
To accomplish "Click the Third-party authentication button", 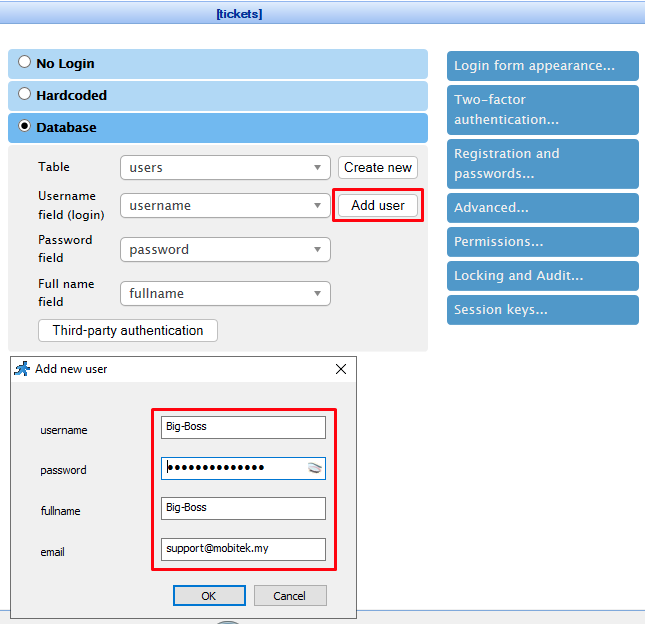I will 127,331.
